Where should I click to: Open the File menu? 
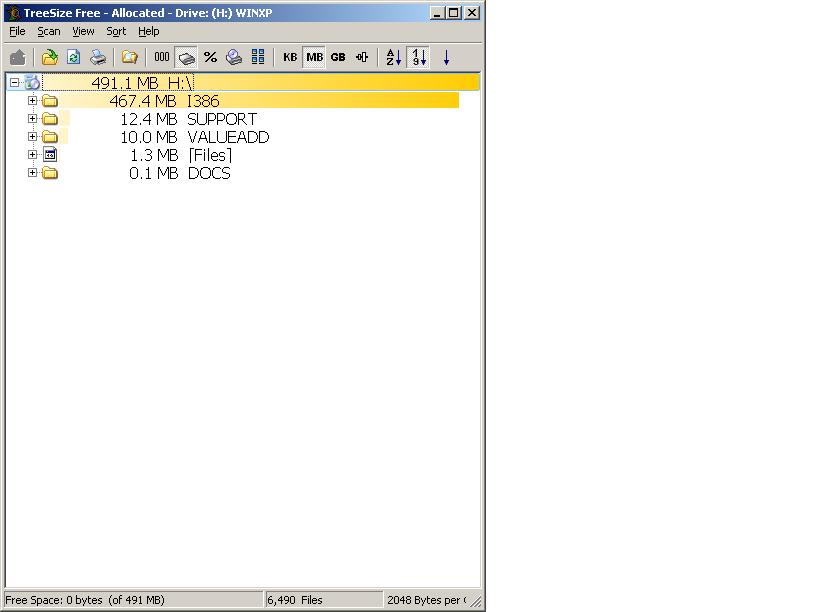[18, 32]
